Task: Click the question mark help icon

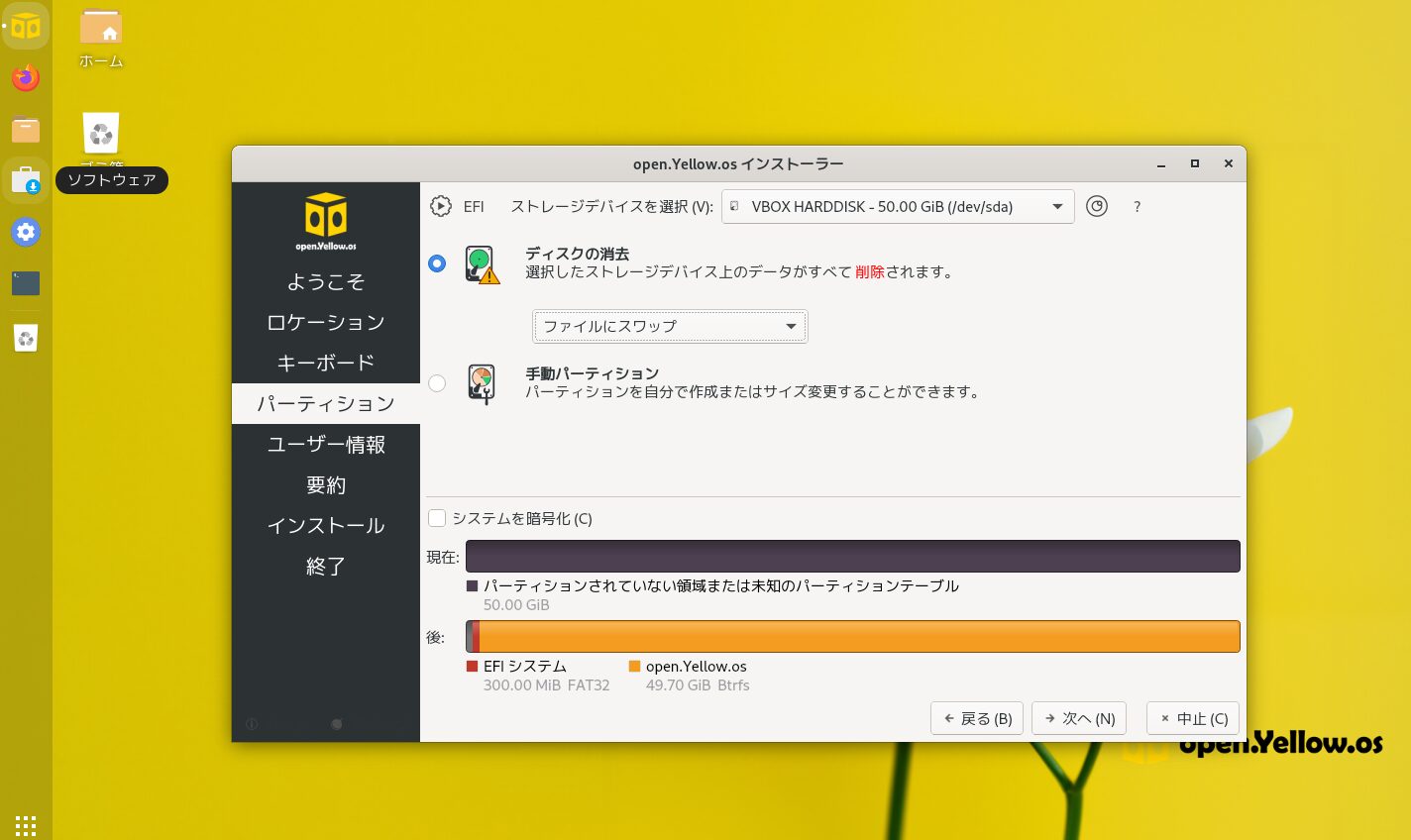Action: click(1137, 207)
